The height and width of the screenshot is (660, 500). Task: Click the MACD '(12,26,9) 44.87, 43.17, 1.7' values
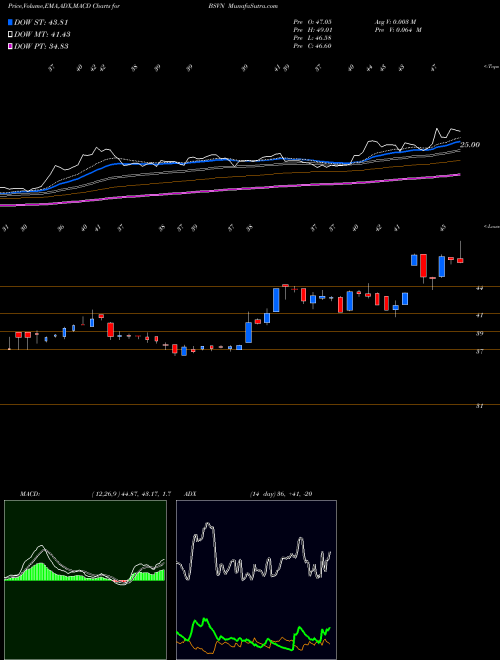pos(130,494)
